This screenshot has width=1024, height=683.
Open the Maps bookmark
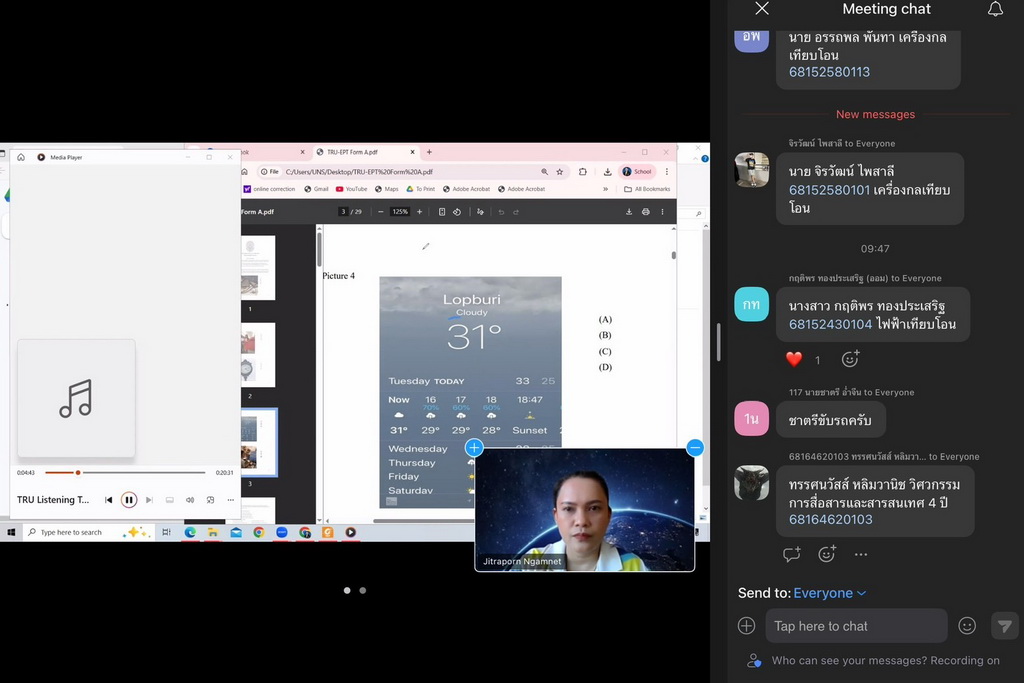coord(387,189)
